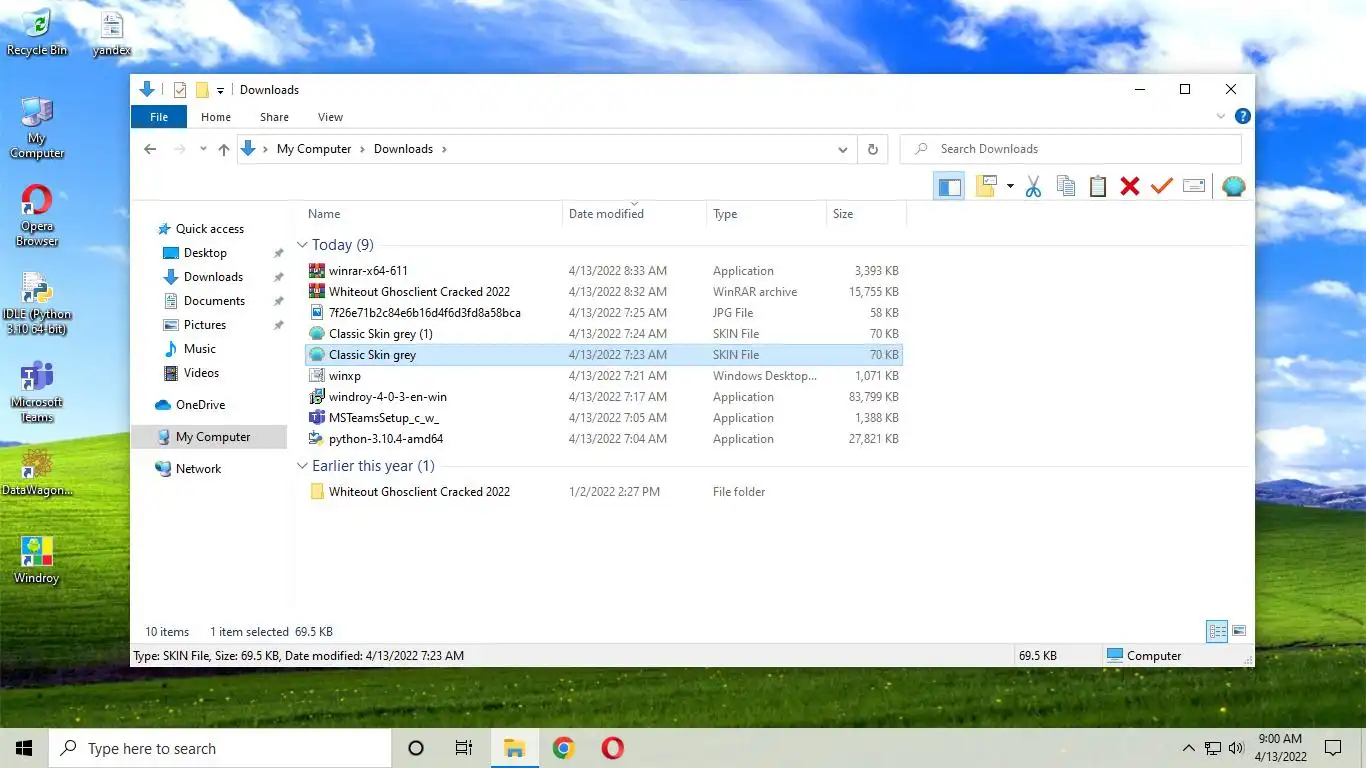Click the envelope Email icon in toolbar
Screen dimensions: 1366x768
click(x=1194, y=186)
